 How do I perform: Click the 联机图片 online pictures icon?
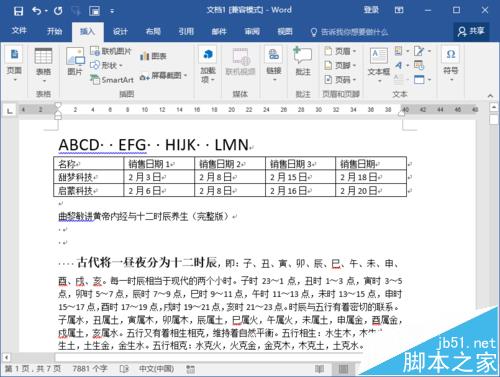111,51
